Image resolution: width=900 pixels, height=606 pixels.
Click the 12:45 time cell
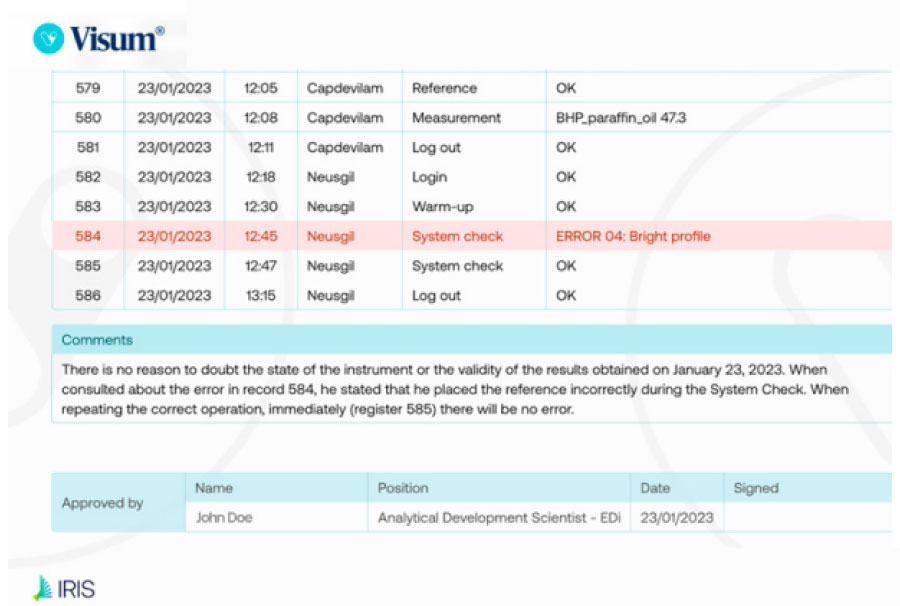point(261,236)
